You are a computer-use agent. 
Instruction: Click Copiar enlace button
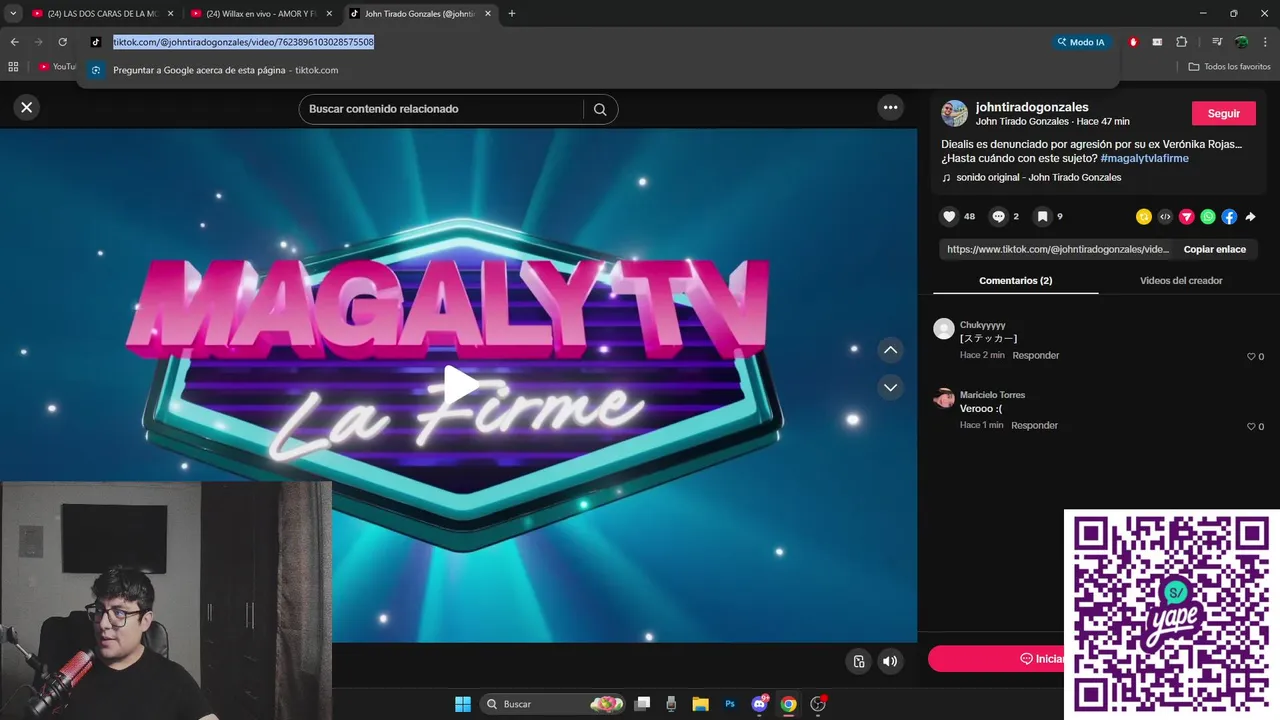pyautogui.click(x=1214, y=249)
